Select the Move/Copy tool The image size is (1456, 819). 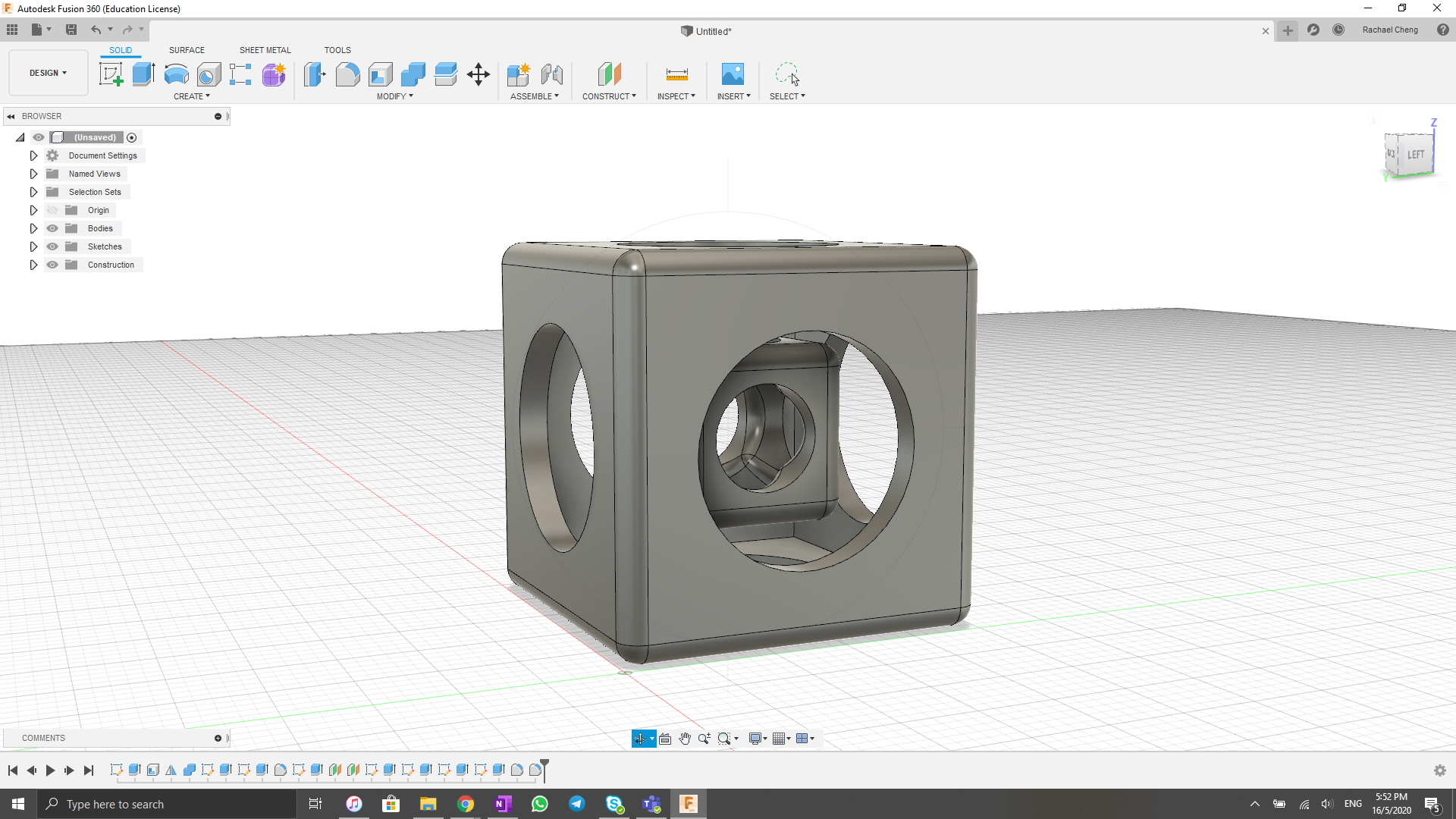point(479,74)
